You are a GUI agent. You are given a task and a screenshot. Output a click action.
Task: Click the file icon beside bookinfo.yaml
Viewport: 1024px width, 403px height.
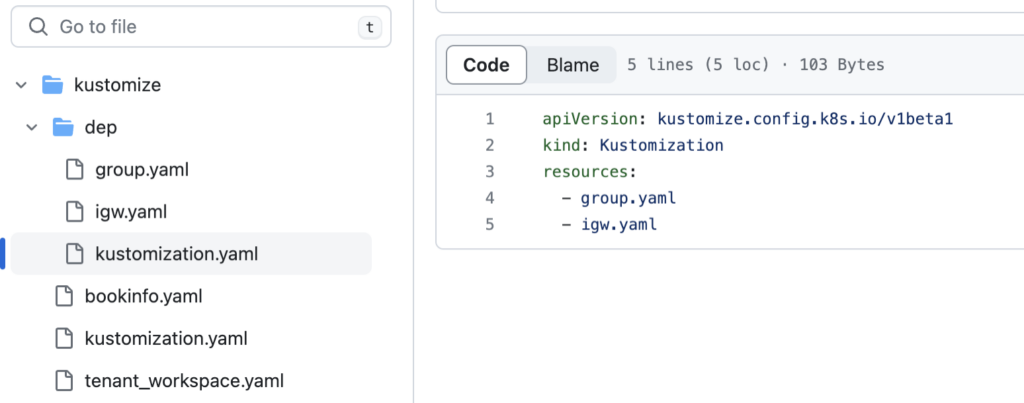[64, 297]
